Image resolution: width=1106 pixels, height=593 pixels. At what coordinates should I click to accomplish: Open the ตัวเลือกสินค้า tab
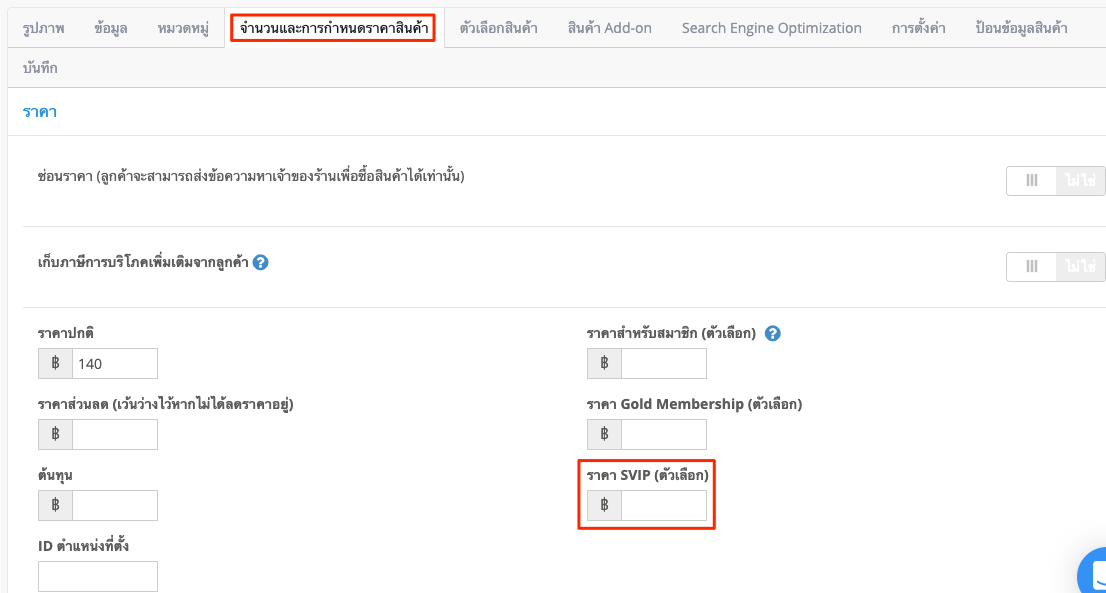tap(499, 28)
